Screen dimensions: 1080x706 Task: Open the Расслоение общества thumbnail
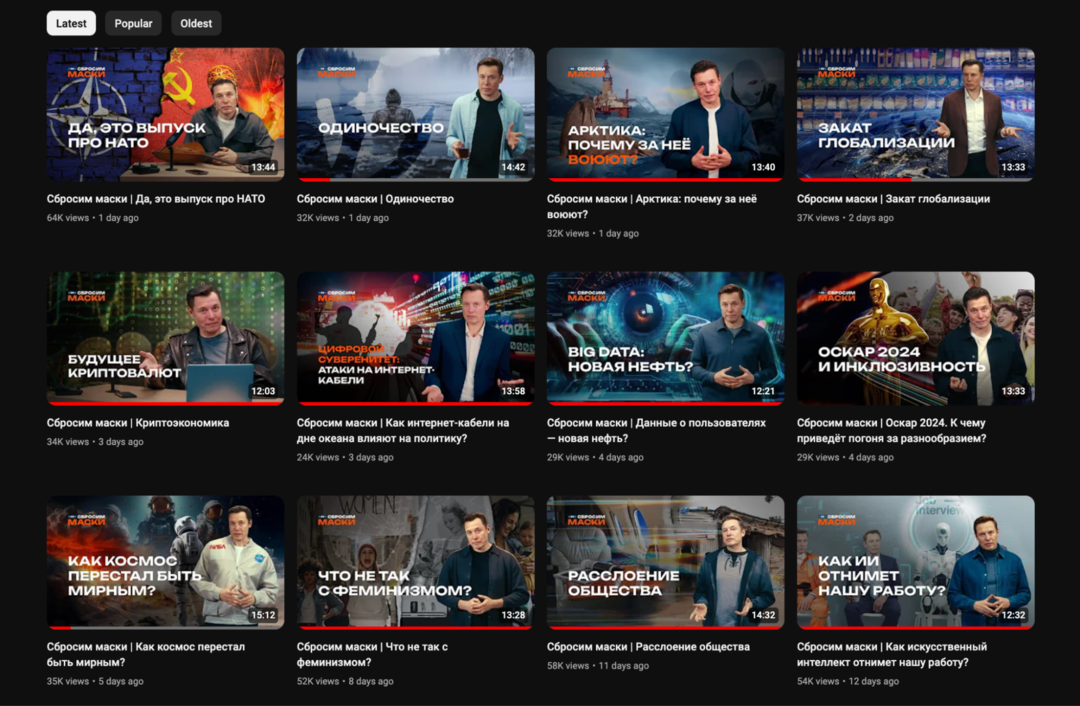665,561
